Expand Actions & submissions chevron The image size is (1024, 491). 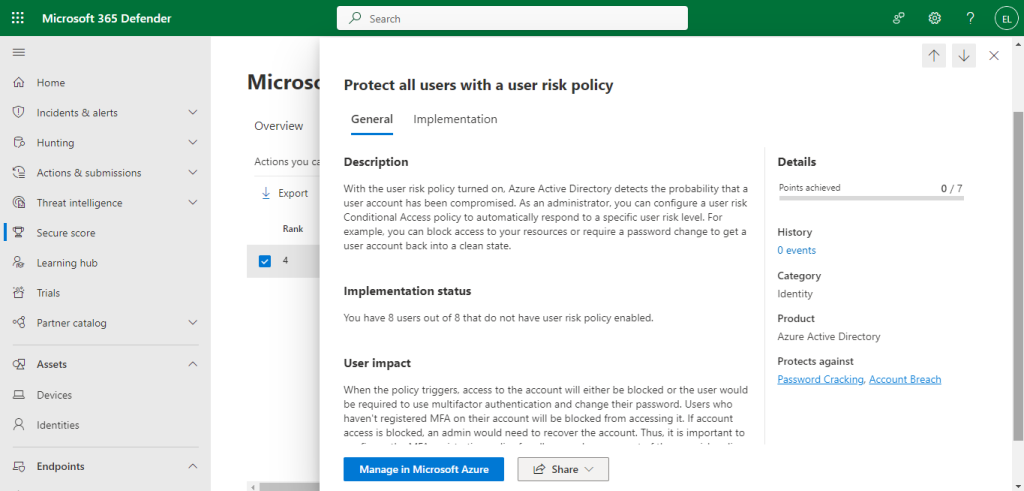[193, 172]
